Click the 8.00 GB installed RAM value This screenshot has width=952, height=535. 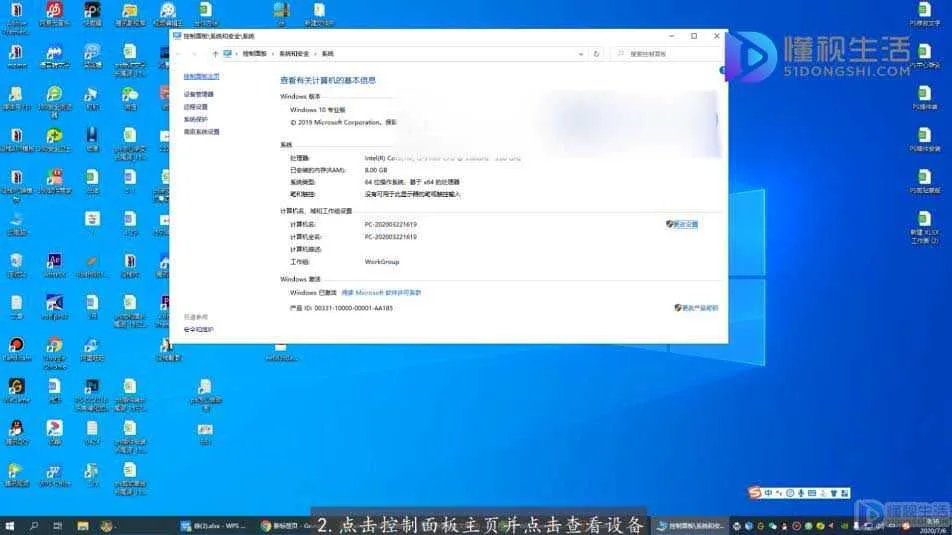point(376,170)
